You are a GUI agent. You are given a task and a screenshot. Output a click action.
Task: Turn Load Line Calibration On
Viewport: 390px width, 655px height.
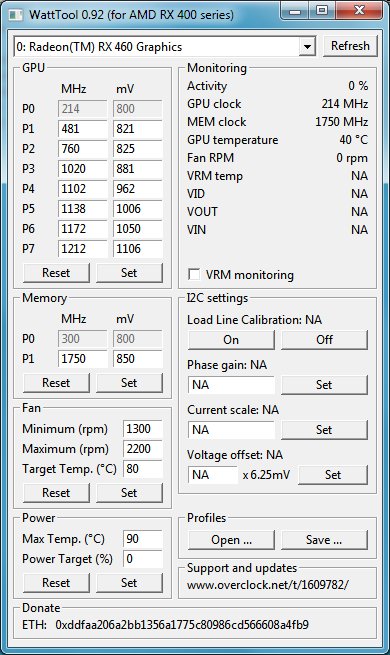[231, 340]
